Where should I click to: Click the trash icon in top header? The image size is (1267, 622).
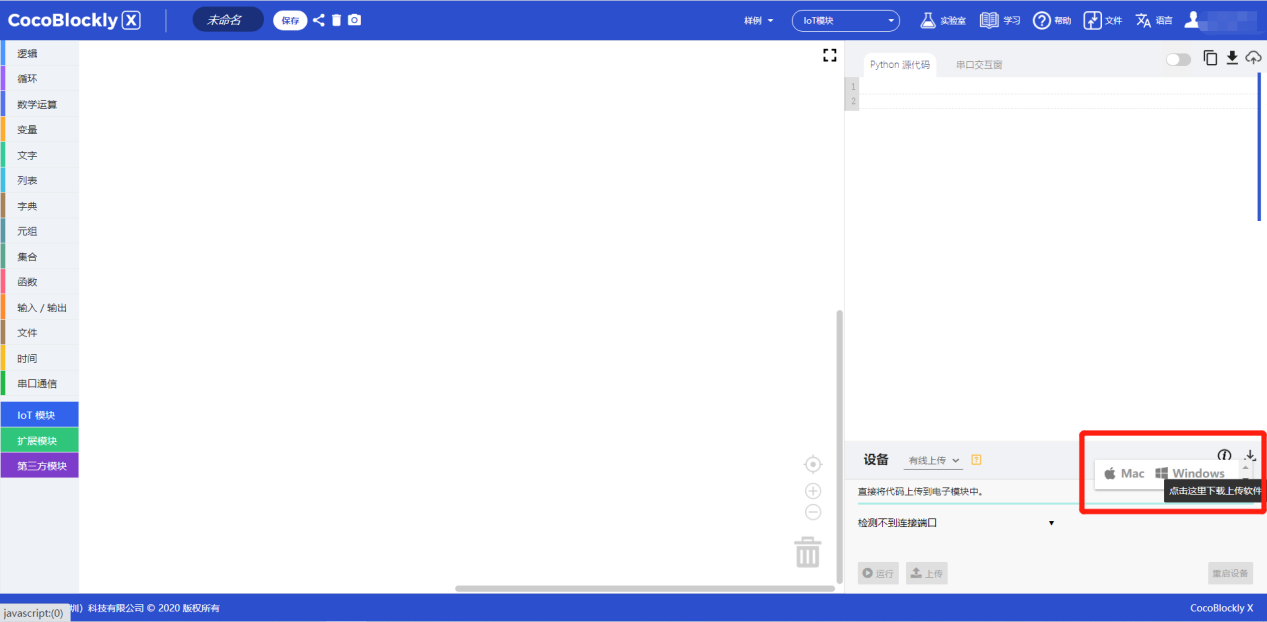click(x=336, y=20)
